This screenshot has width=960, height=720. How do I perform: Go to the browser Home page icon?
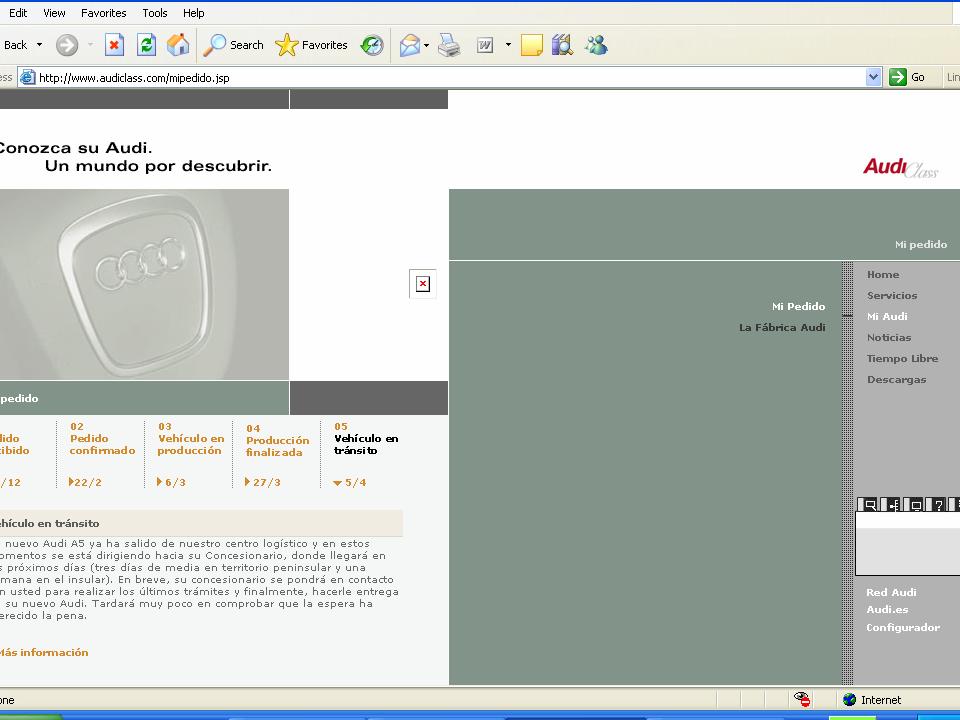(x=178, y=45)
